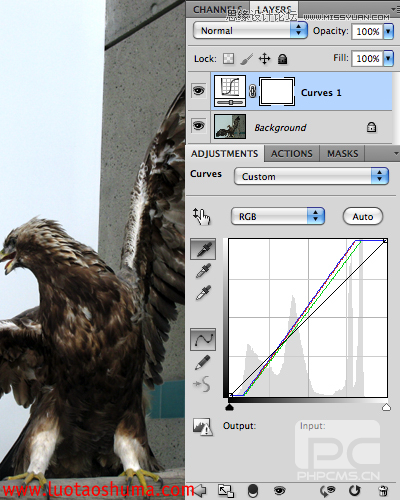Click the bottom-left curve control point
Image resolution: width=400 pixels, height=500 pixels.
pos(230,395)
